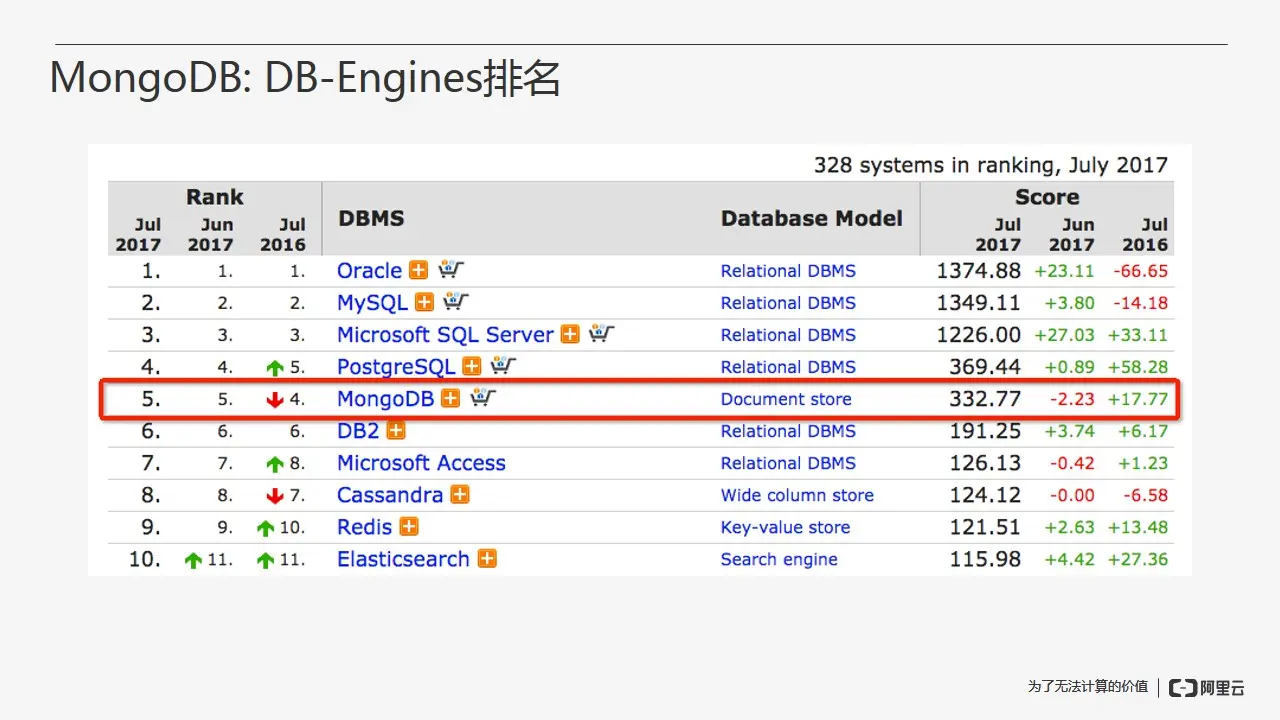Click the DBMS column header

371,218
